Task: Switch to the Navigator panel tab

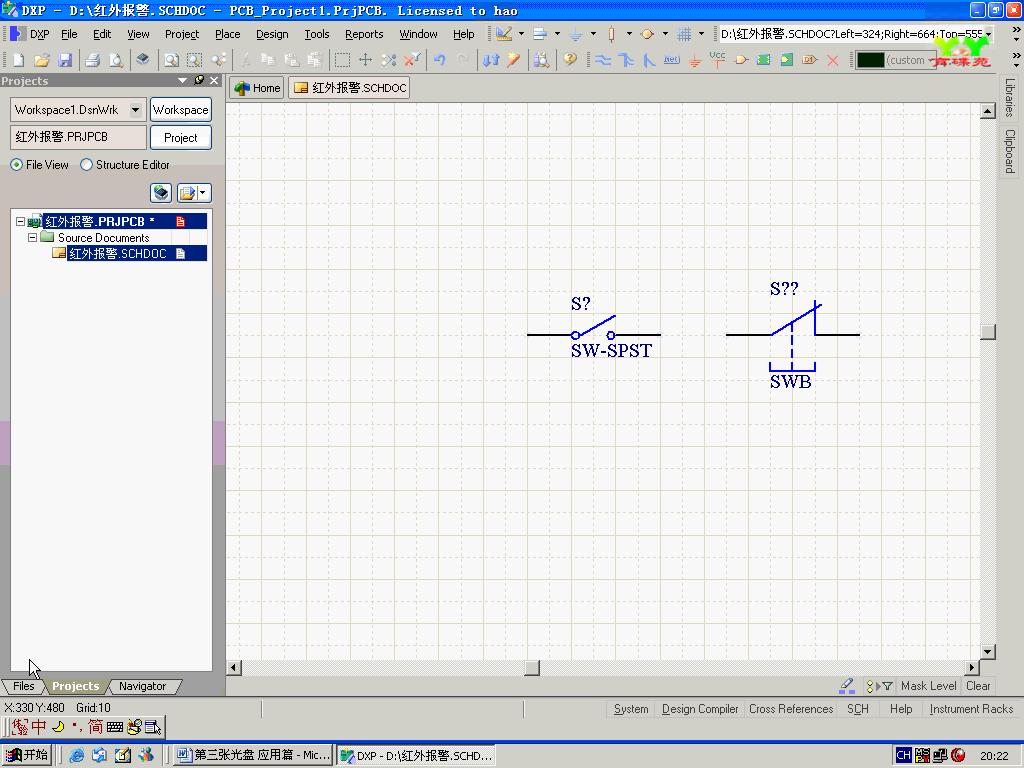Action: (142, 686)
